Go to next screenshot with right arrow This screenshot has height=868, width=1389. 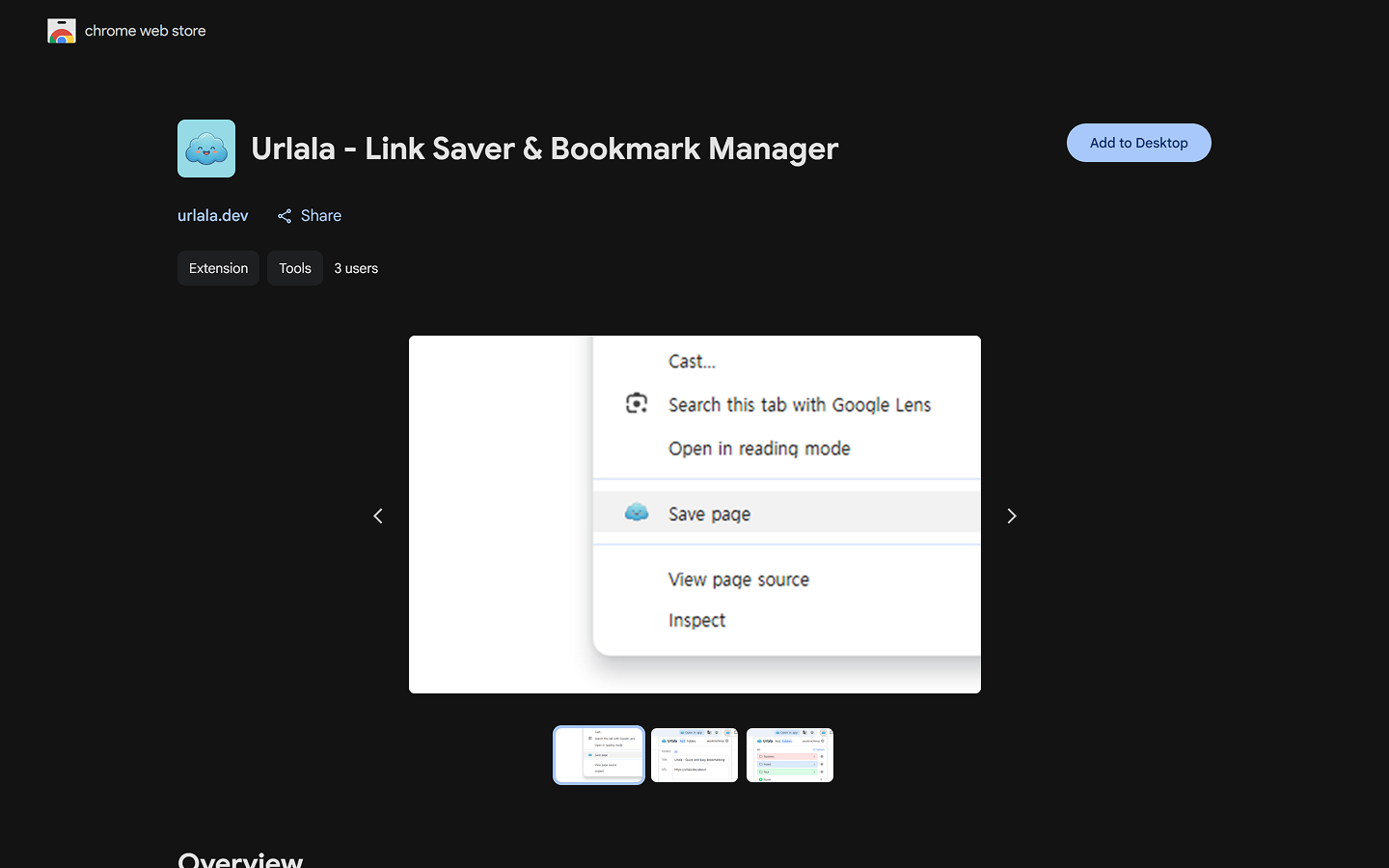click(x=1011, y=516)
